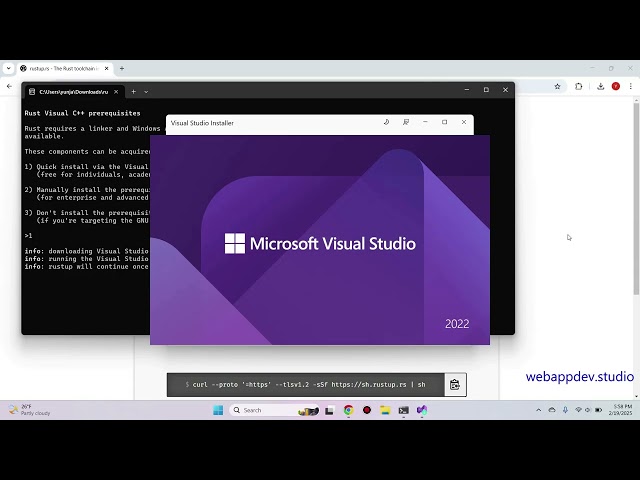Switch to Visual Studio Installer from the taskbar

click(422, 410)
